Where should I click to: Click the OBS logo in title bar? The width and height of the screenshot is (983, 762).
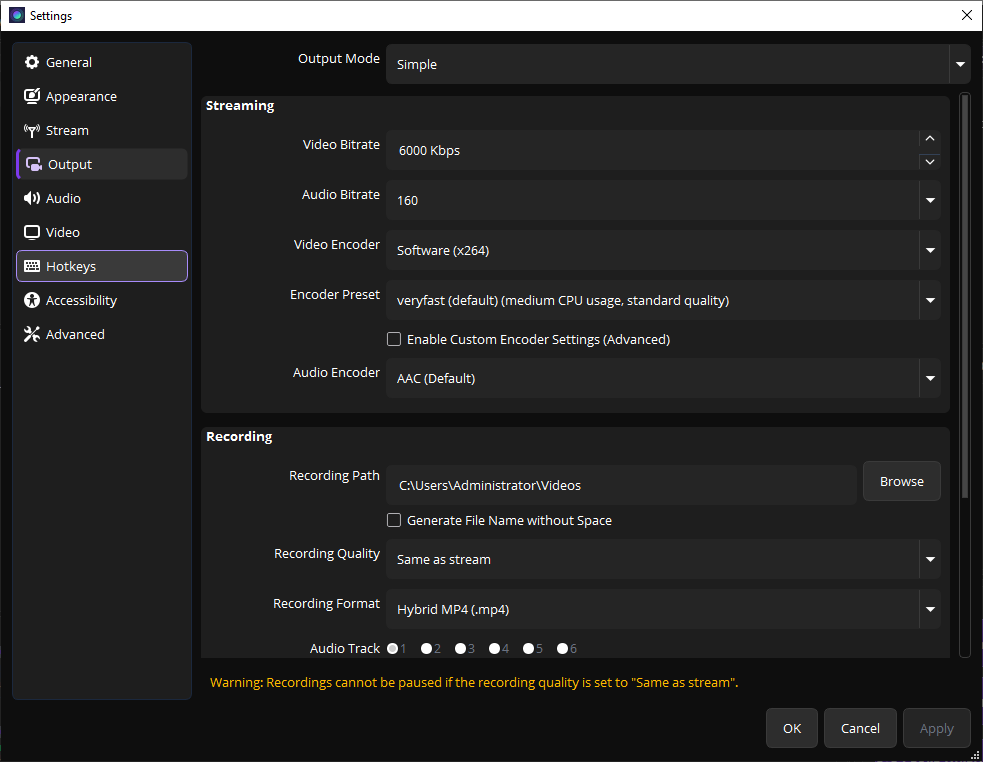(17, 15)
